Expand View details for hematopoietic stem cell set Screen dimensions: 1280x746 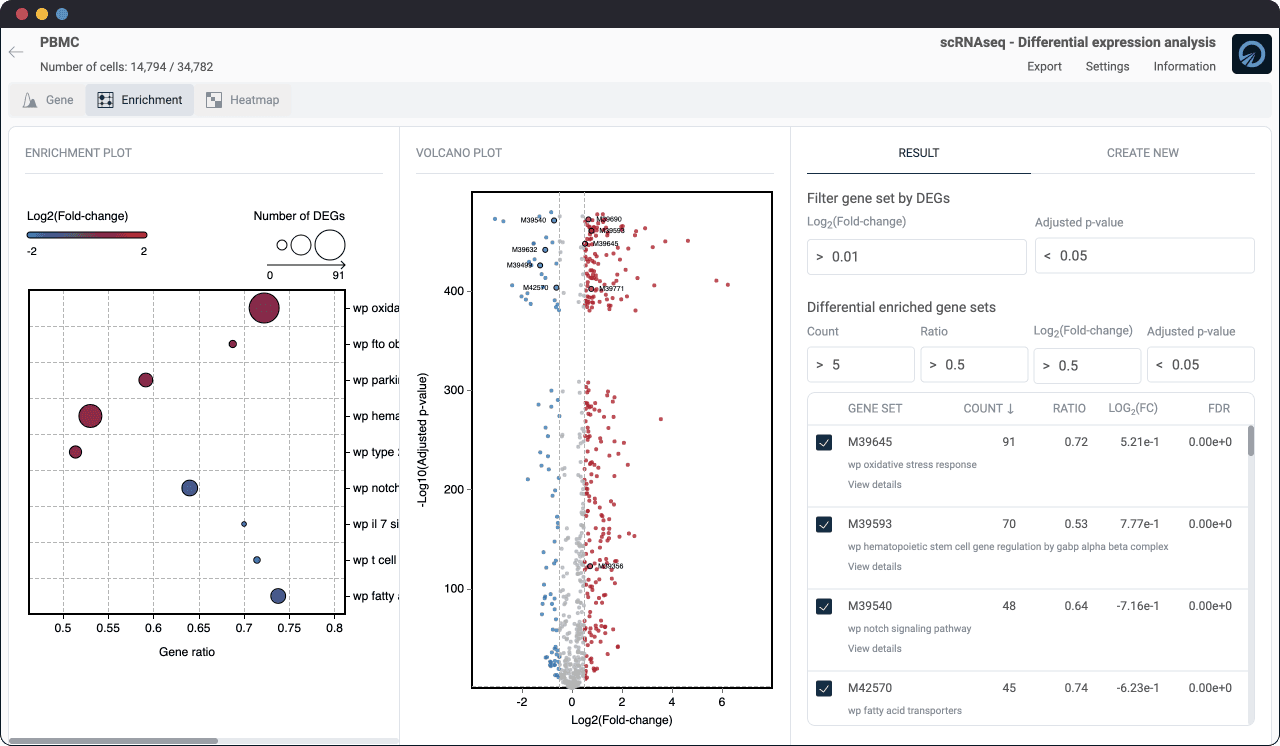pos(874,567)
